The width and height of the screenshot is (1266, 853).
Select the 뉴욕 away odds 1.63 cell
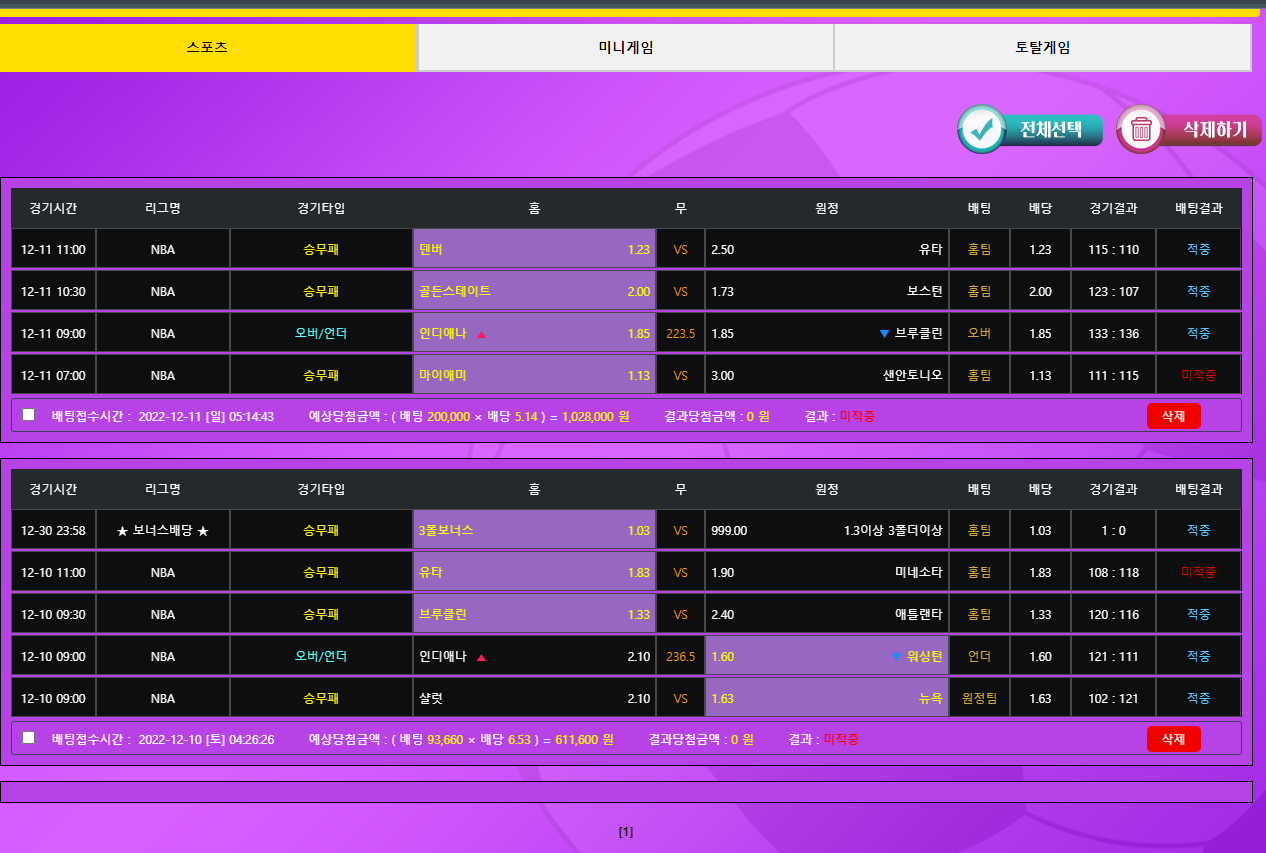826,699
